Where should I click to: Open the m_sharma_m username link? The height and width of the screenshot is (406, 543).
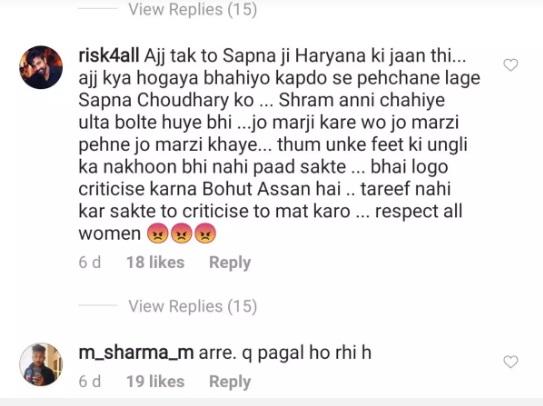point(136,353)
